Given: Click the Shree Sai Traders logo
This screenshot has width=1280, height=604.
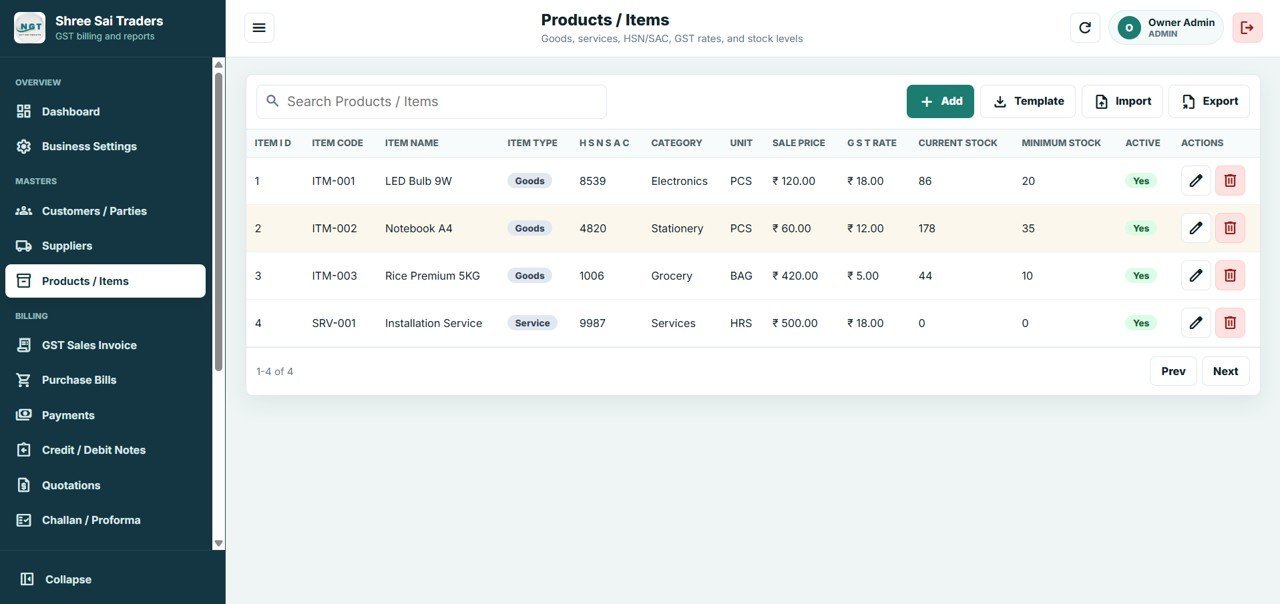Looking at the screenshot, I should point(30,28).
